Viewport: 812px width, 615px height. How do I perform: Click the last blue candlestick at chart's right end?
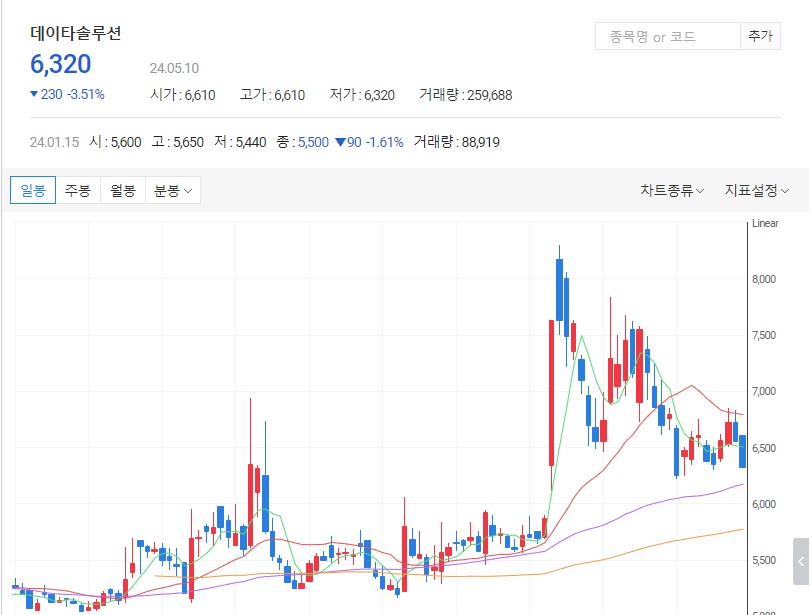click(742, 450)
